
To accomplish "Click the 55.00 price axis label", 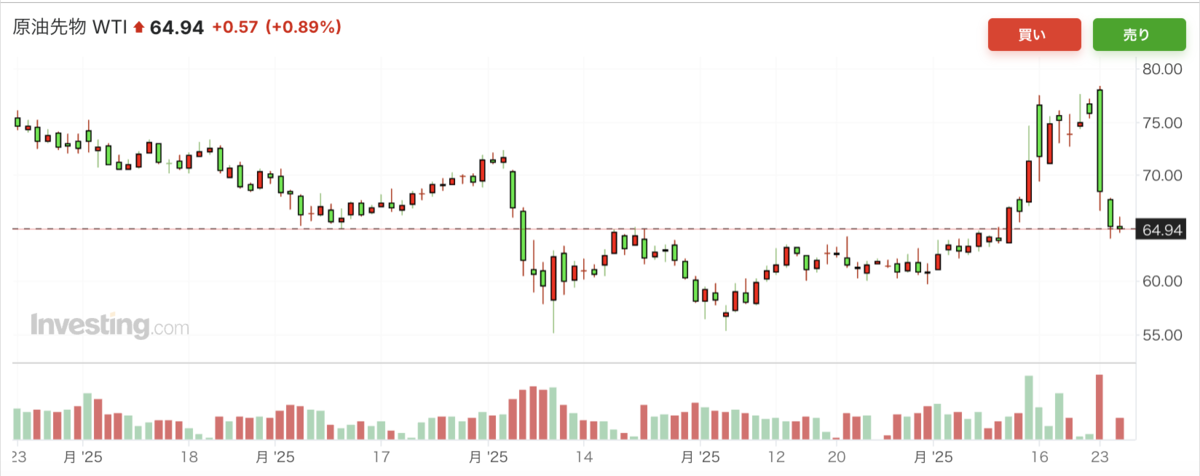I will click(x=1162, y=335).
